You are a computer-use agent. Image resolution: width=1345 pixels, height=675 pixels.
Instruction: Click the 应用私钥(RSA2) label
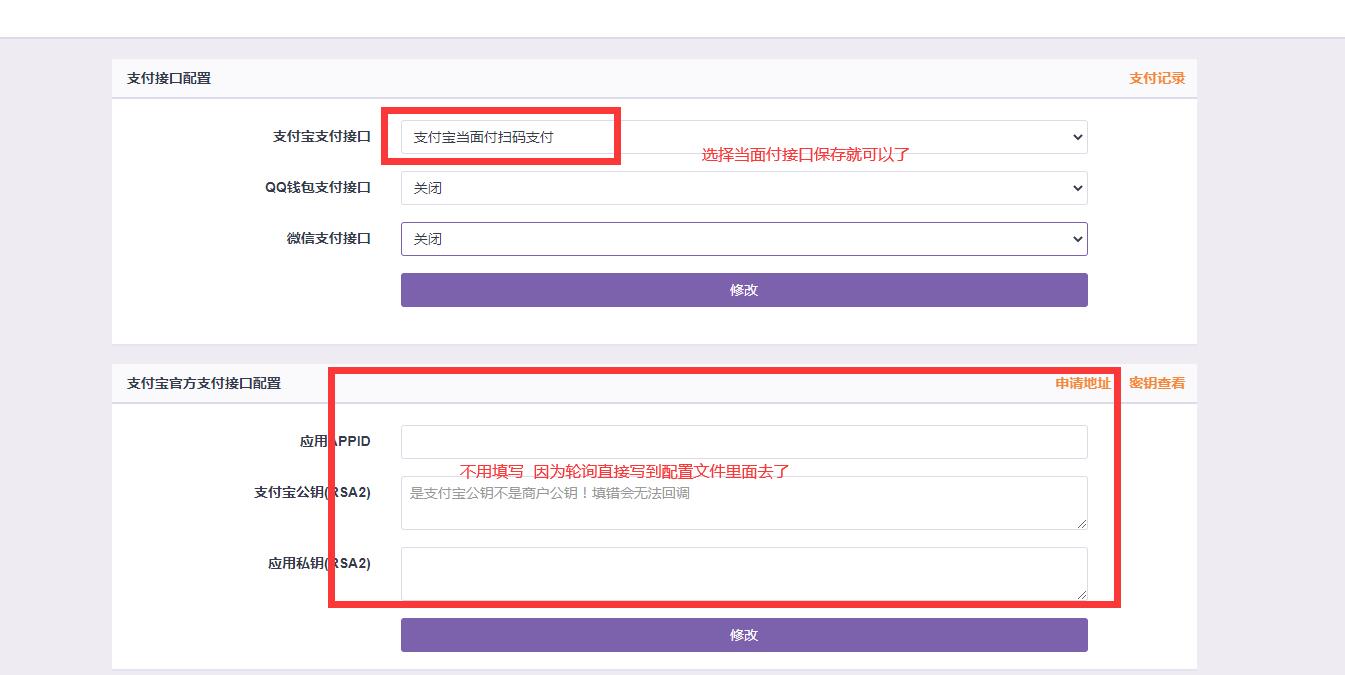point(319,564)
